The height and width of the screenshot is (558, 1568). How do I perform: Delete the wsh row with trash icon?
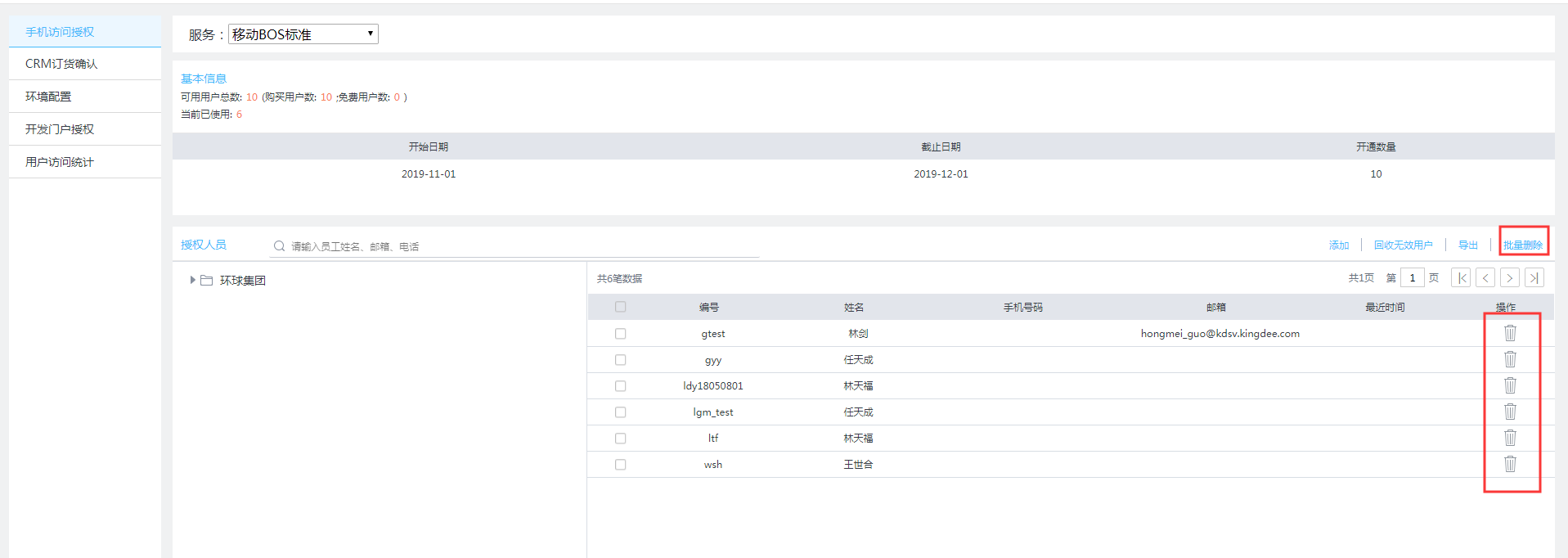pyautogui.click(x=1510, y=464)
